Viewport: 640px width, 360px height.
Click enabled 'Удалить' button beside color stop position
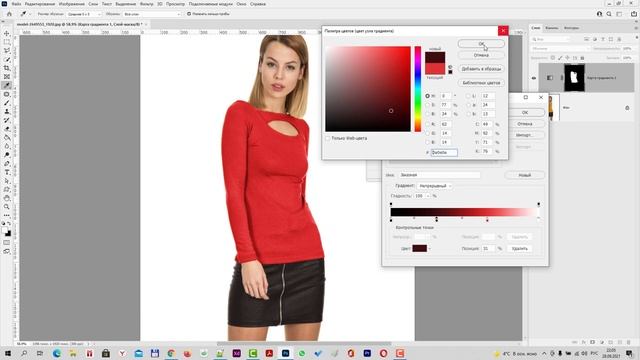(x=520, y=249)
